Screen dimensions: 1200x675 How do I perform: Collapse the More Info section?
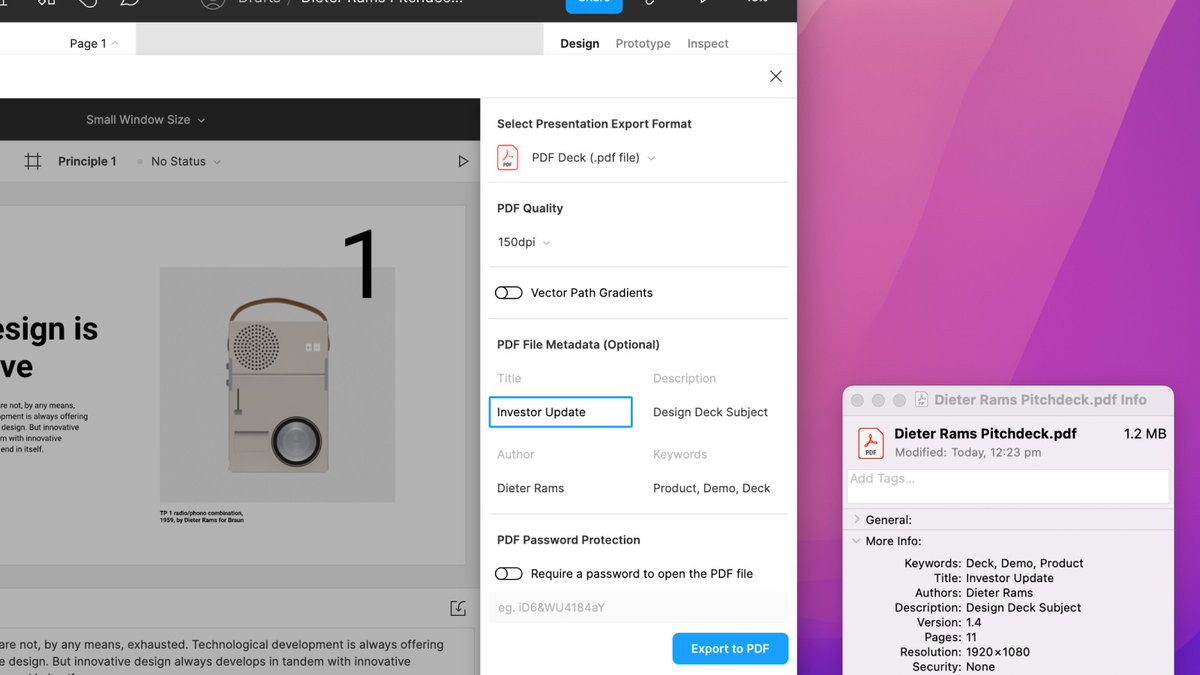point(857,541)
